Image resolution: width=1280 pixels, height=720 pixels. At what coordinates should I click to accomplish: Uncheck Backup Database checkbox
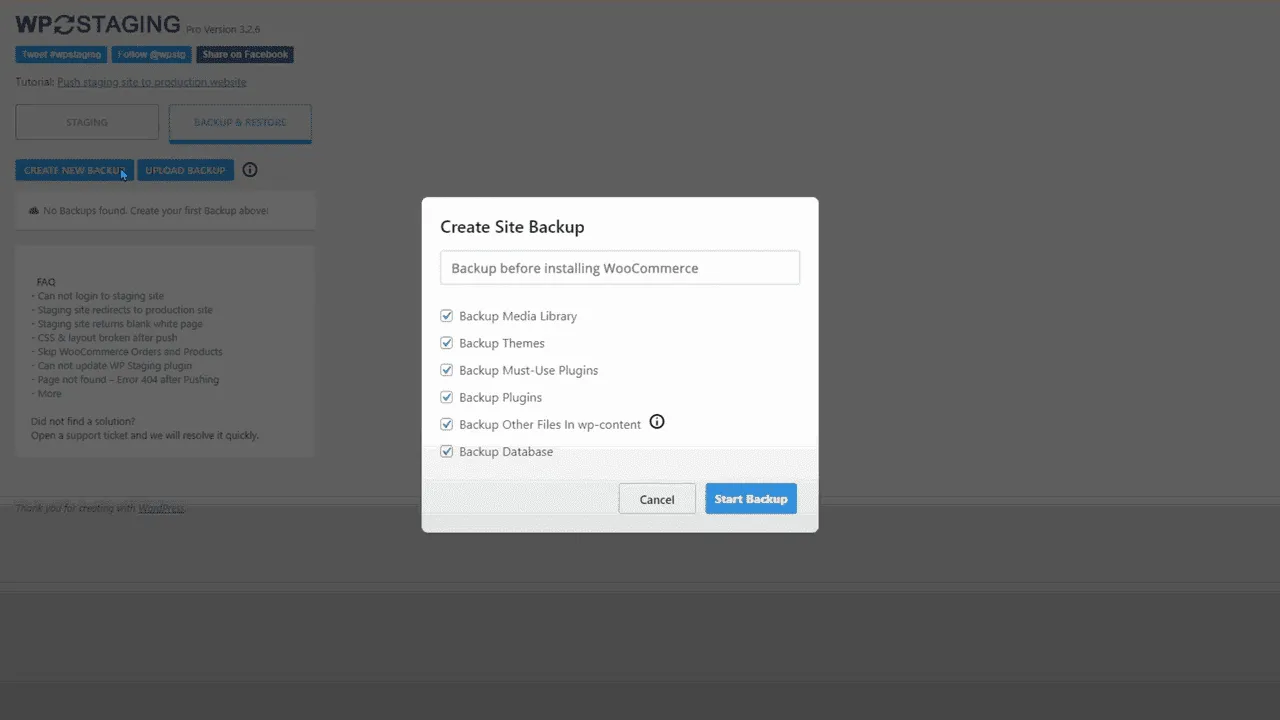(447, 451)
